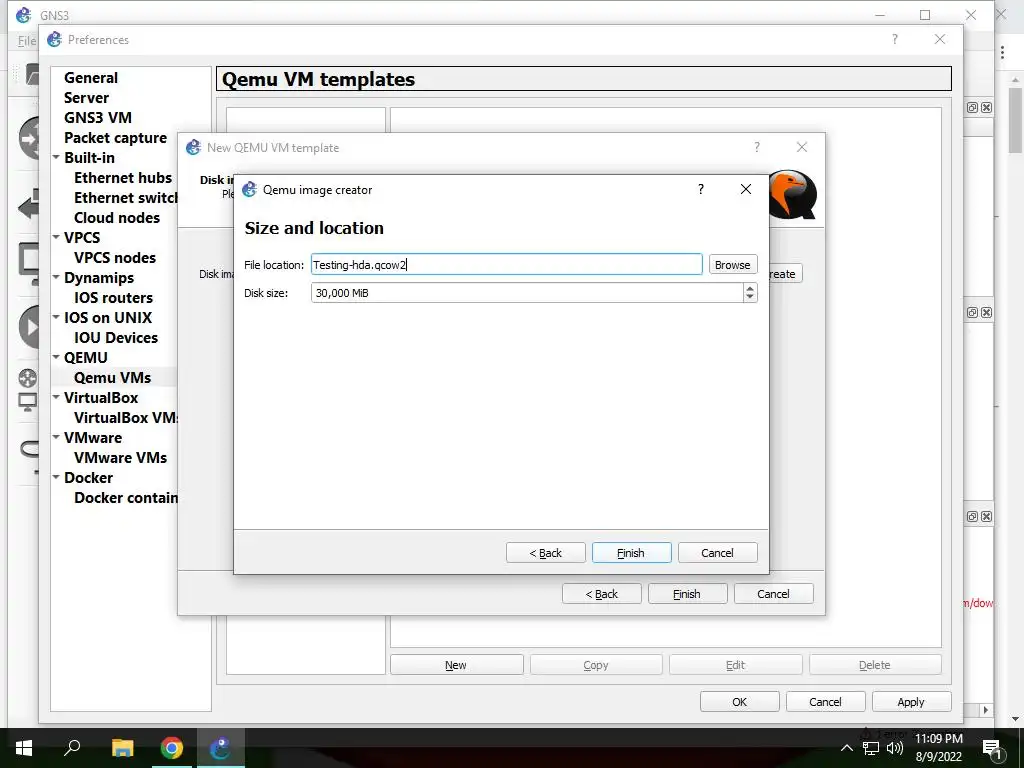Collapse the VMware tree section

pyautogui.click(x=56, y=438)
